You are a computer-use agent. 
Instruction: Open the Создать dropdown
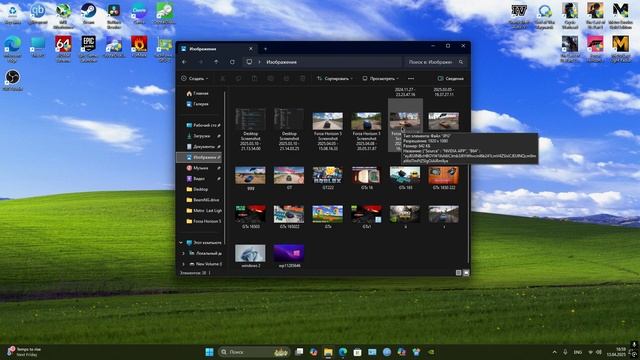(195, 78)
